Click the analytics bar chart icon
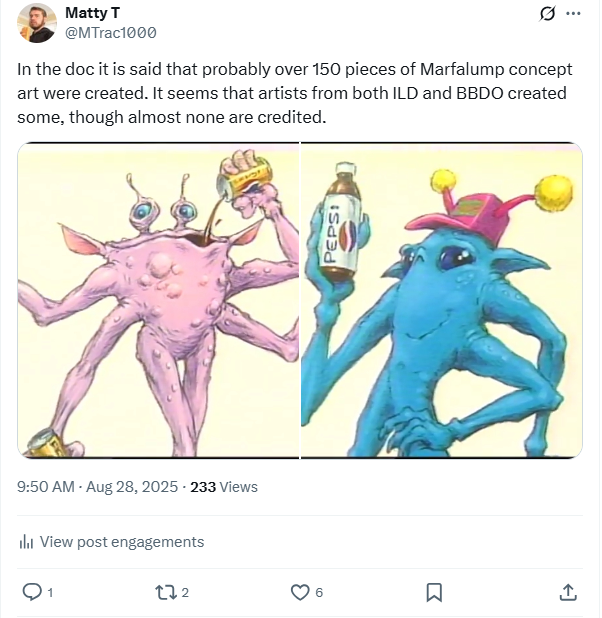This screenshot has height=618, width=602. (x=27, y=542)
